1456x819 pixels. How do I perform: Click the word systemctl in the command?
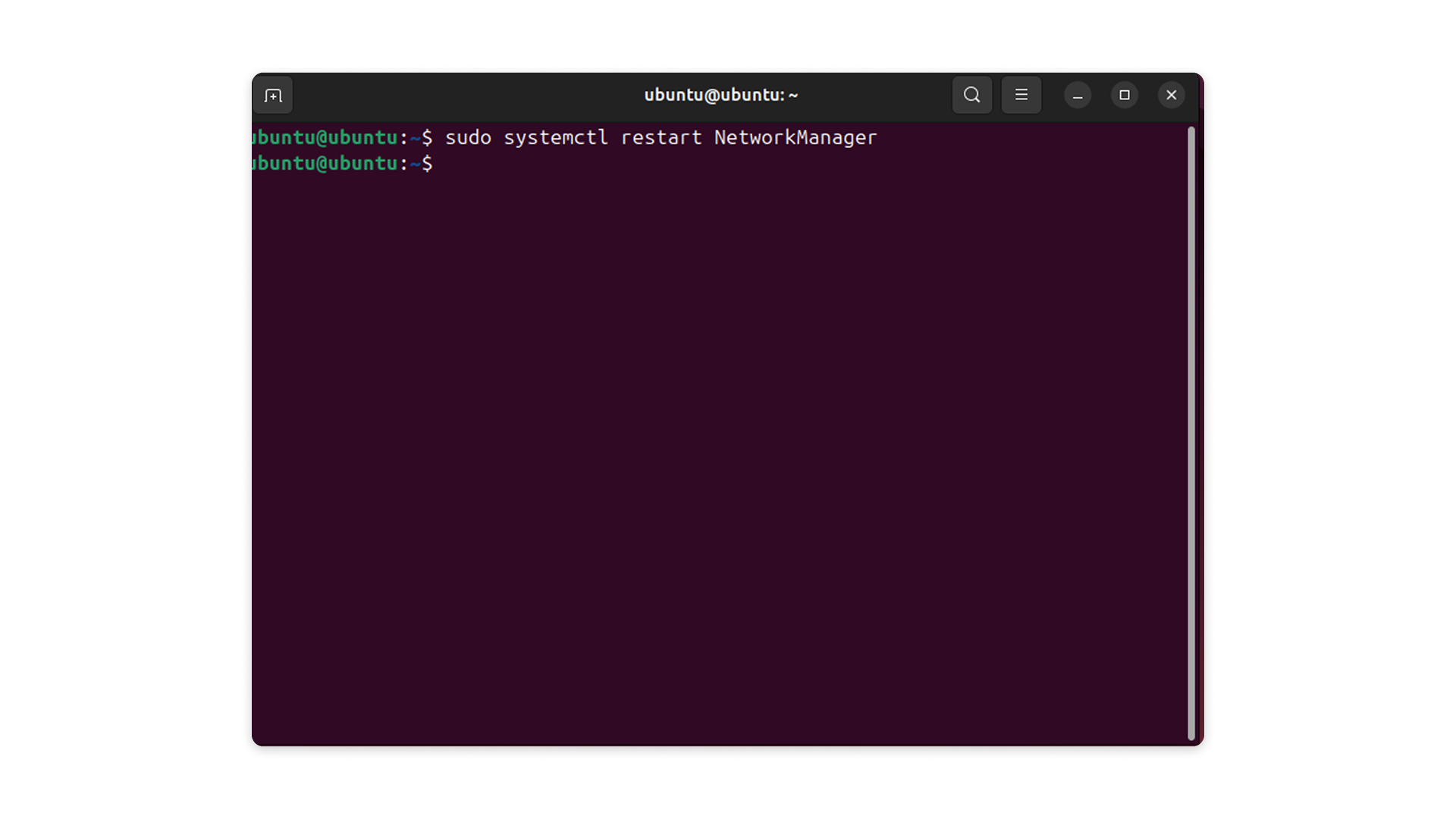click(555, 138)
